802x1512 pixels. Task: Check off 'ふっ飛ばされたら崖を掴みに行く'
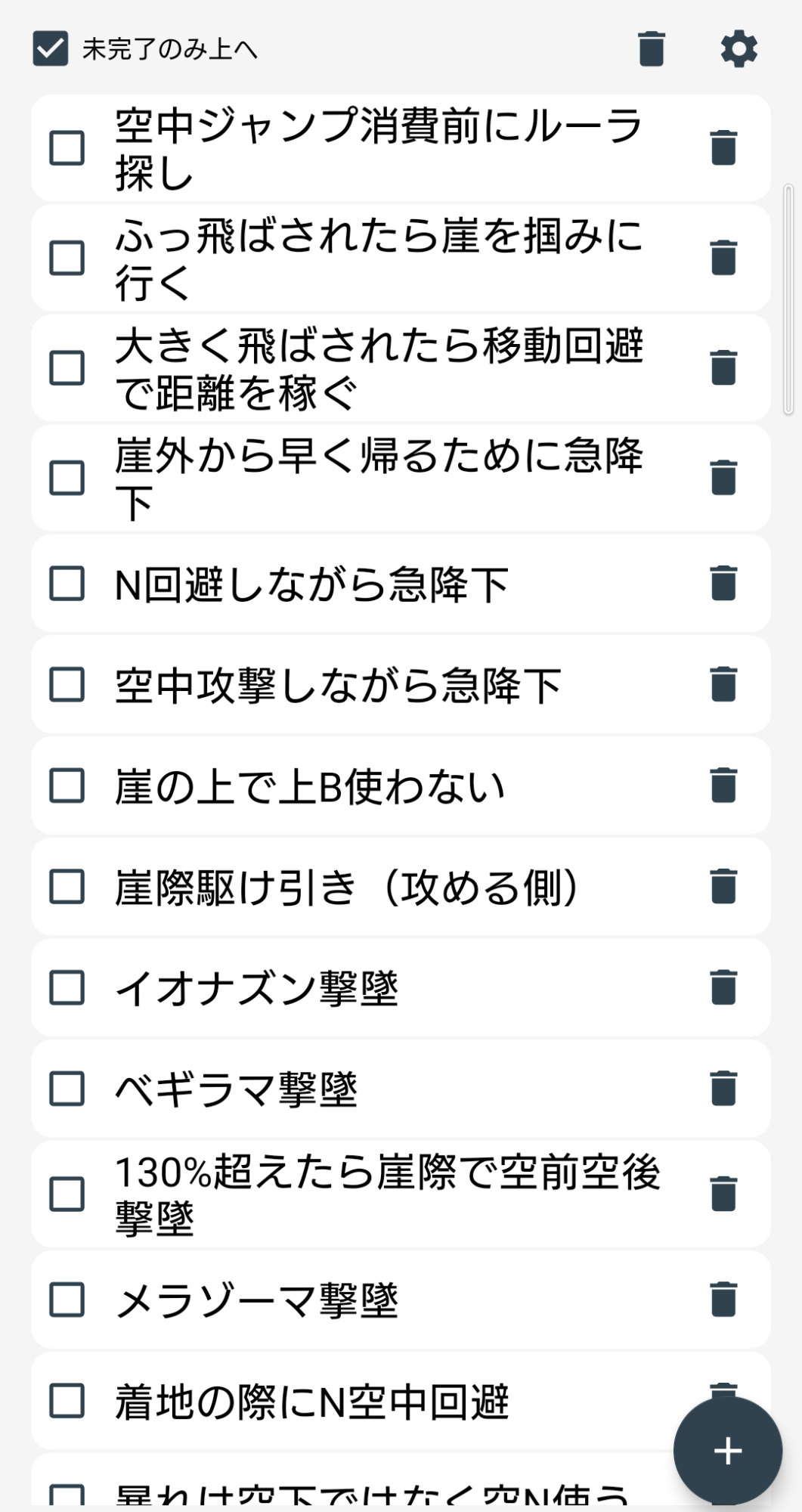[67, 258]
